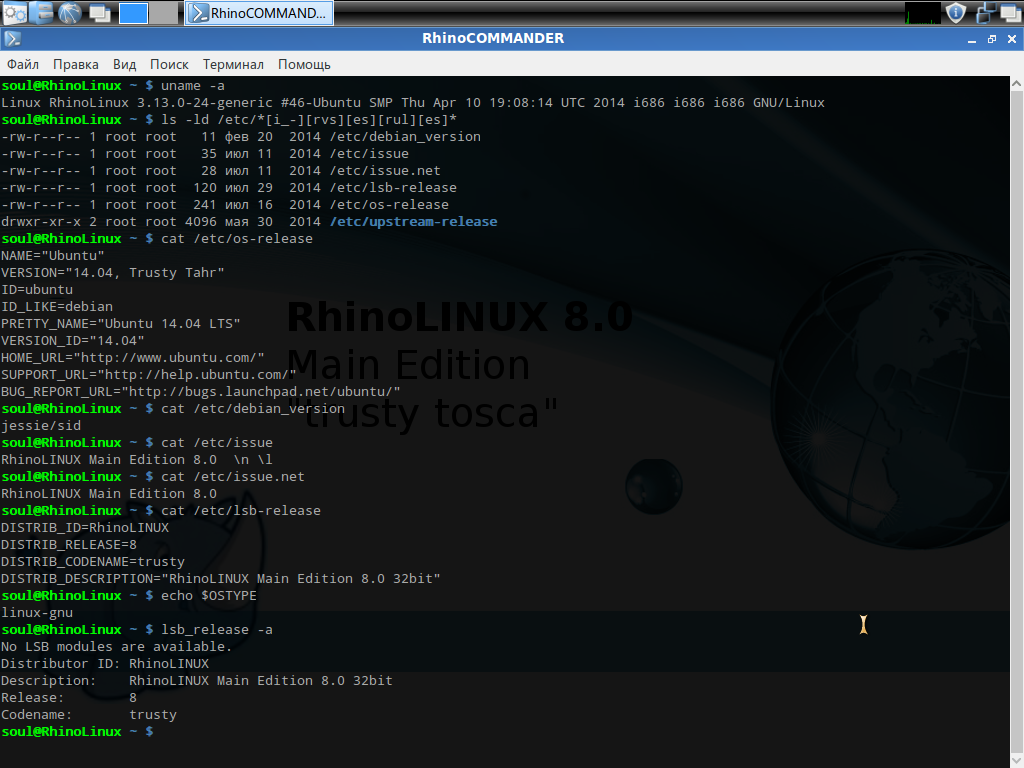
Task: Click the /etc/upstream-release directory entry
Action: 413,222
